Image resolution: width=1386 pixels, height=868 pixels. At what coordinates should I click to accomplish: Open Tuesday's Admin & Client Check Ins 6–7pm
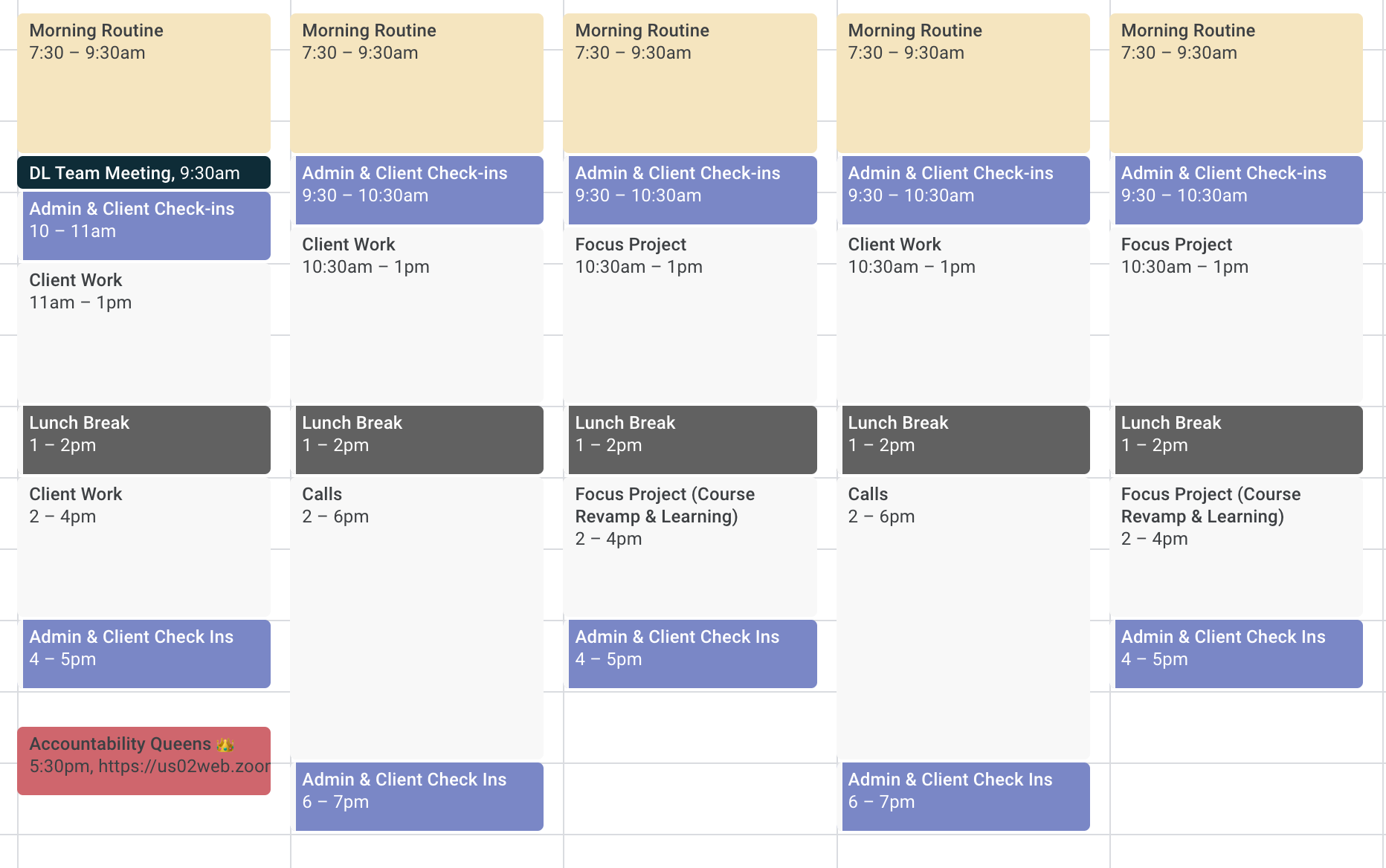[x=419, y=795]
